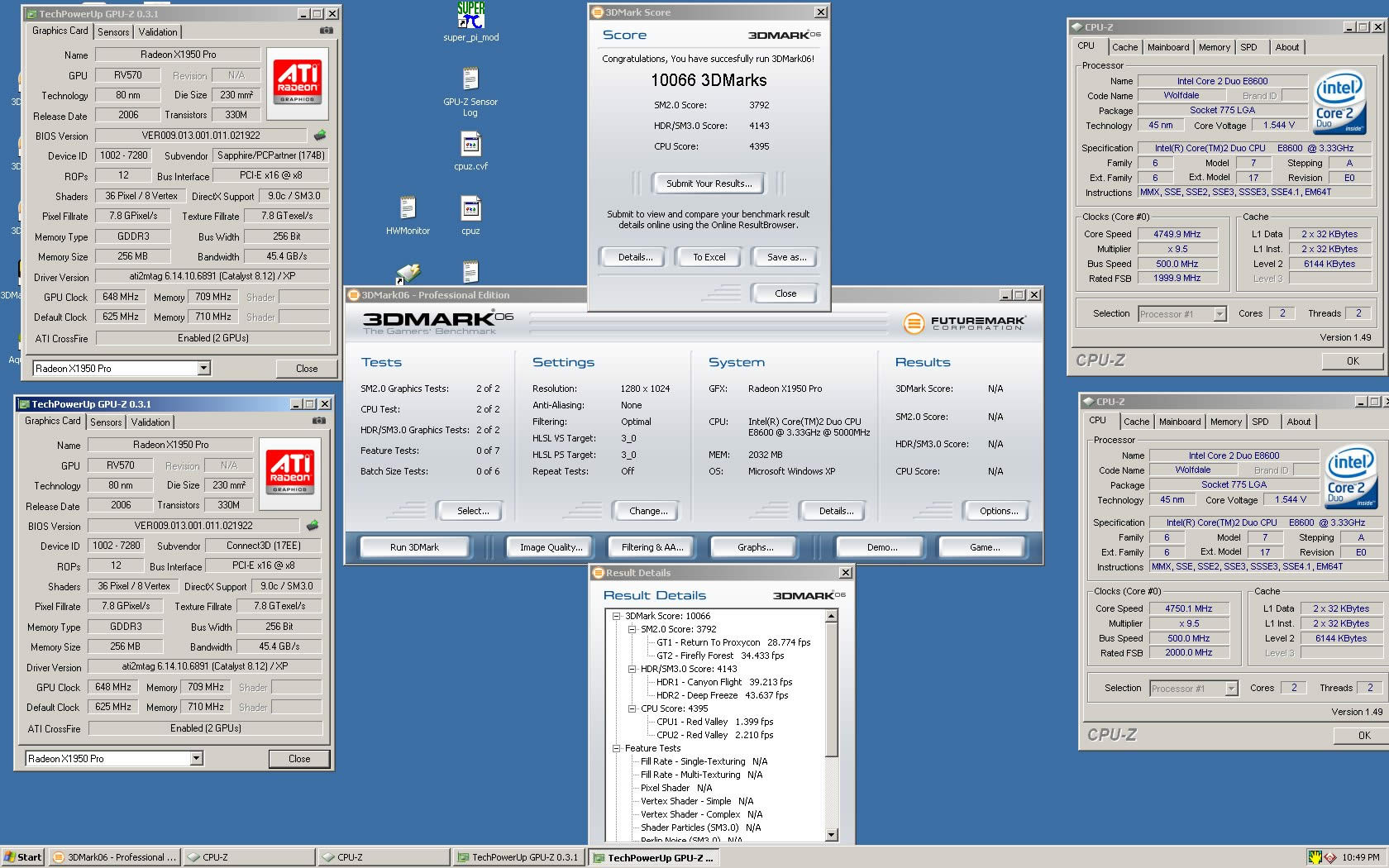
Task: Click Change... button under Settings
Action: [x=648, y=511]
